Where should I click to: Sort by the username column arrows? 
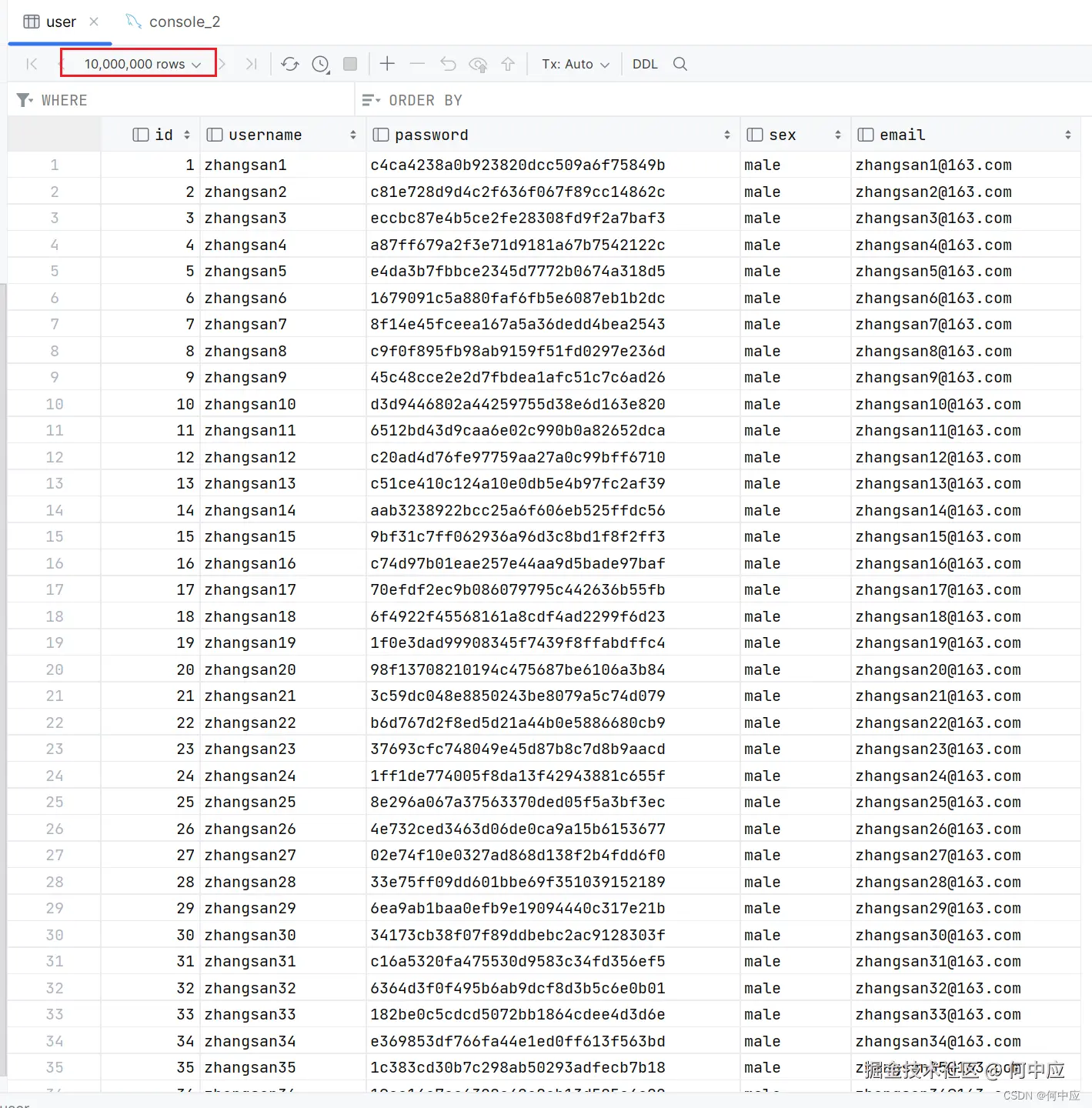coord(353,135)
